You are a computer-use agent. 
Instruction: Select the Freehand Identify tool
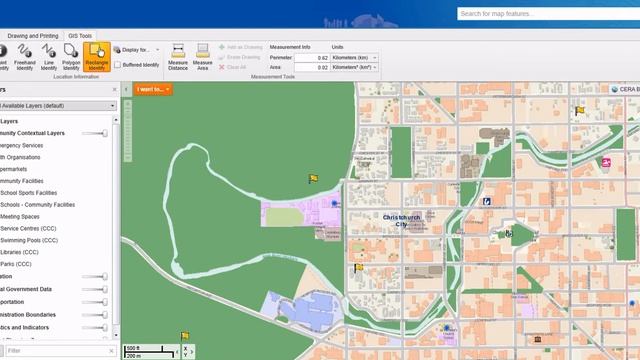point(24,57)
